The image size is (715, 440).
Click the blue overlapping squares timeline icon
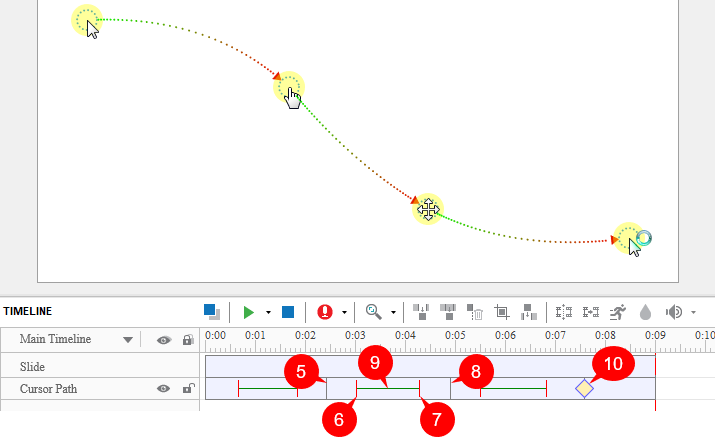click(212, 312)
